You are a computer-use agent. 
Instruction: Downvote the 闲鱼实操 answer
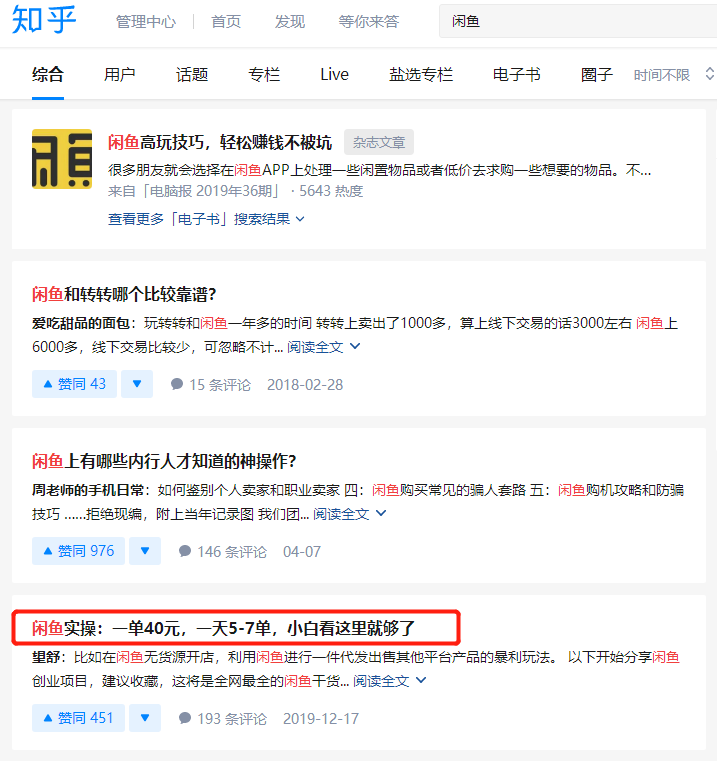(x=145, y=718)
